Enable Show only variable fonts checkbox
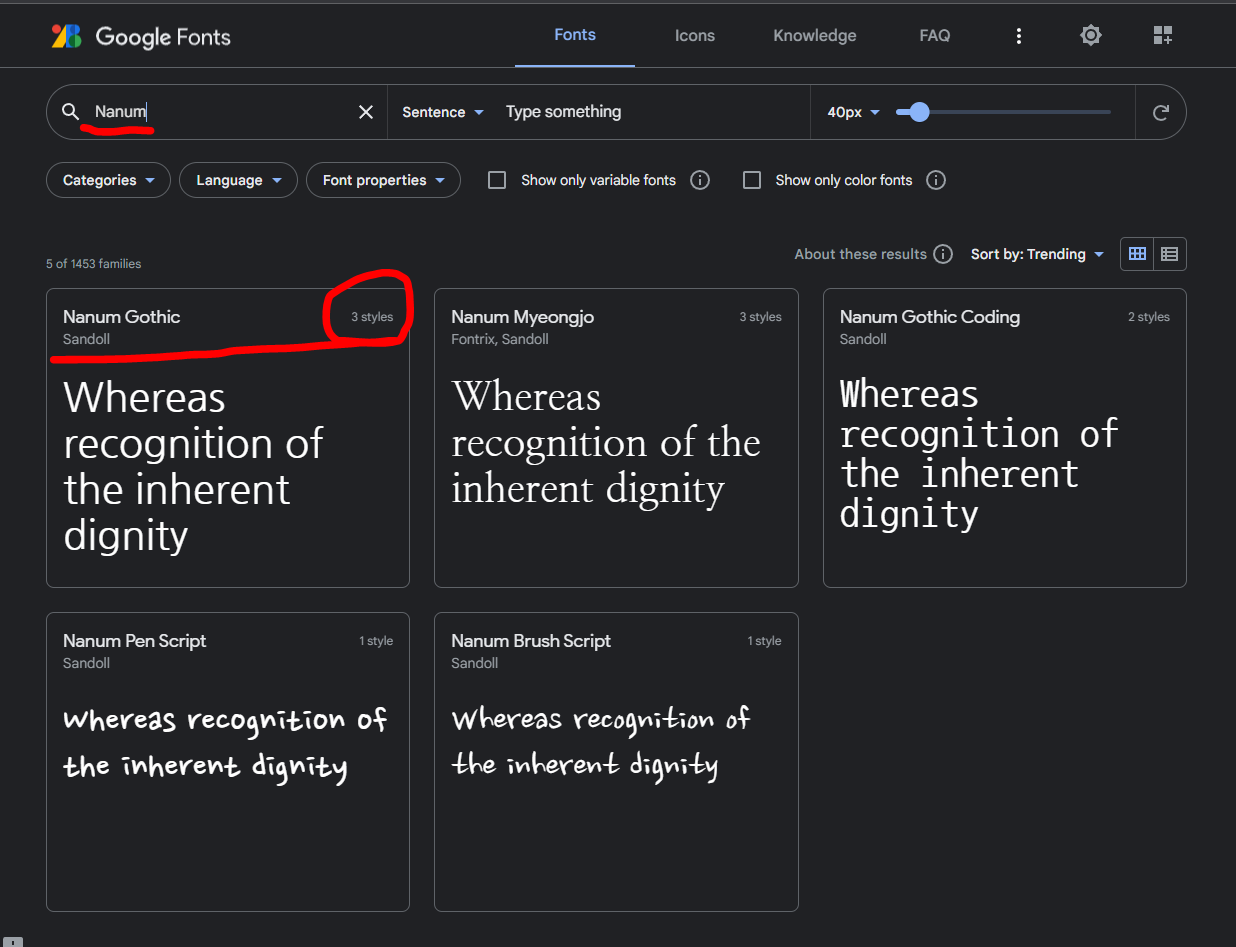 point(497,180)
